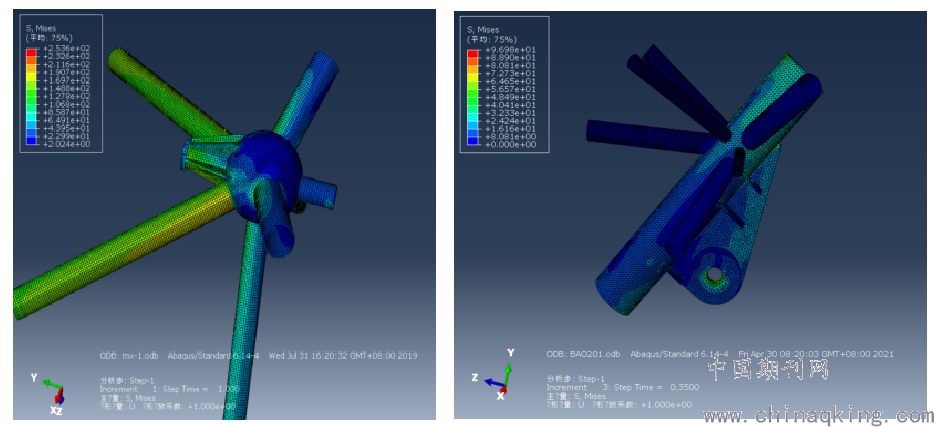Click the left legend title "S, Mises"

41,29
